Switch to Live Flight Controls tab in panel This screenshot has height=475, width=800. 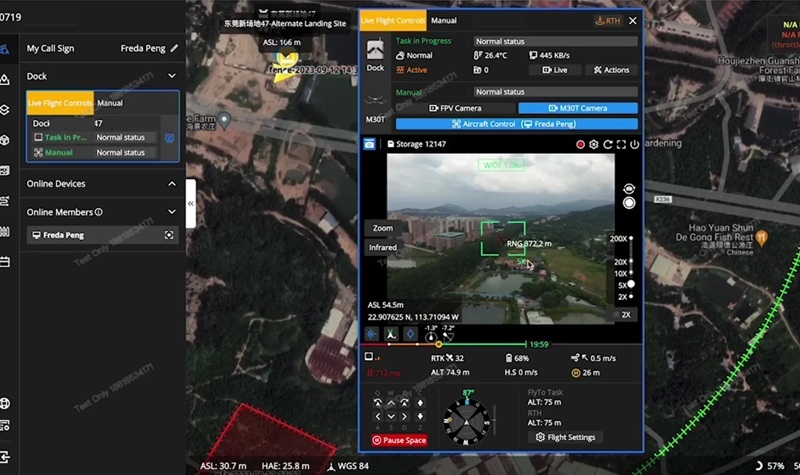click(x=393, y=20)
